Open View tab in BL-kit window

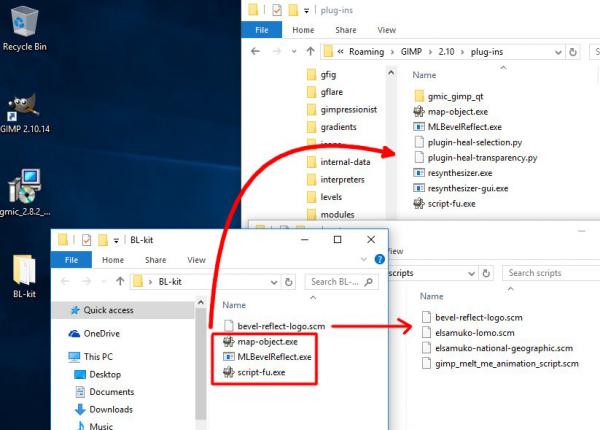[x=196, y=260]
